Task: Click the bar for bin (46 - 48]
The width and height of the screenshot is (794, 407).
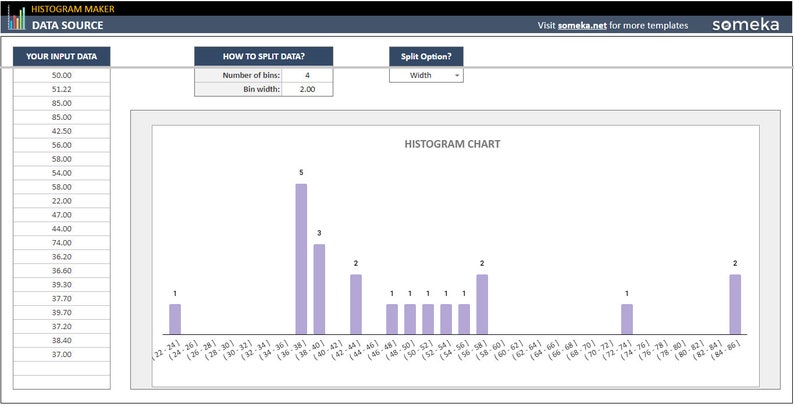Action: pos(392,319)
